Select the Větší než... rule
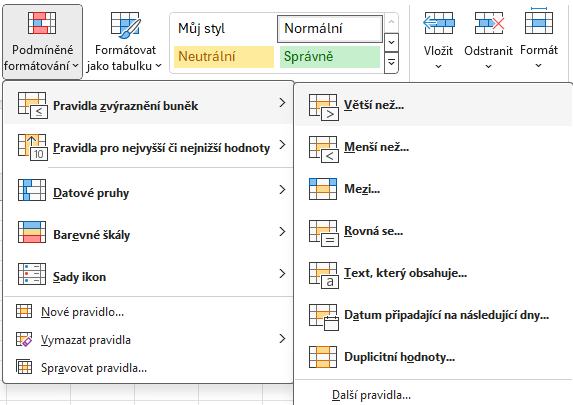 (433, 106)
